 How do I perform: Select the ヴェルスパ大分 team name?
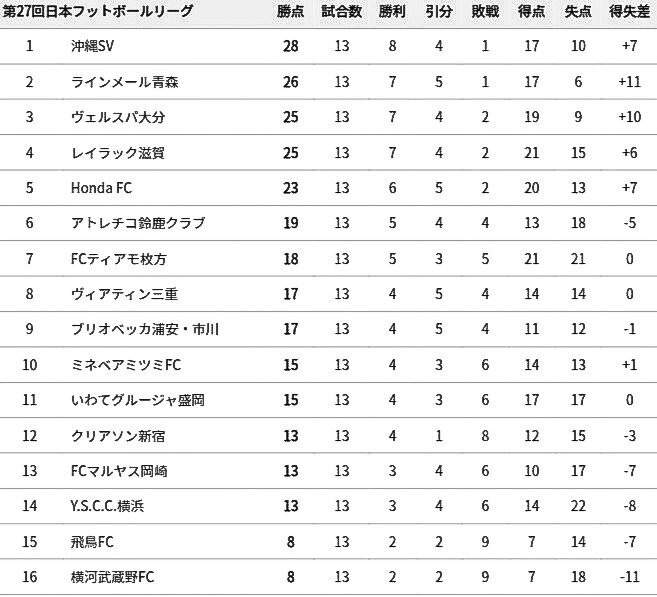click(118, 117)
